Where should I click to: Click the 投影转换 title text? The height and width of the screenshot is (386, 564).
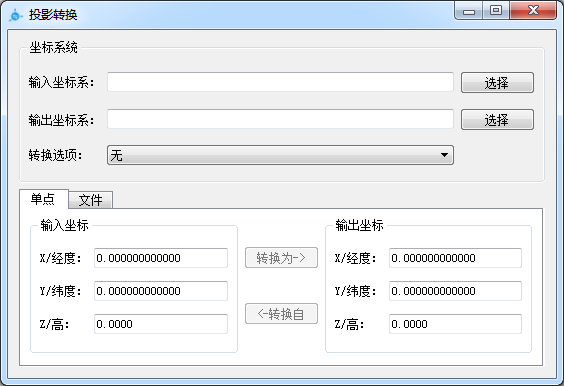[53, 15]
